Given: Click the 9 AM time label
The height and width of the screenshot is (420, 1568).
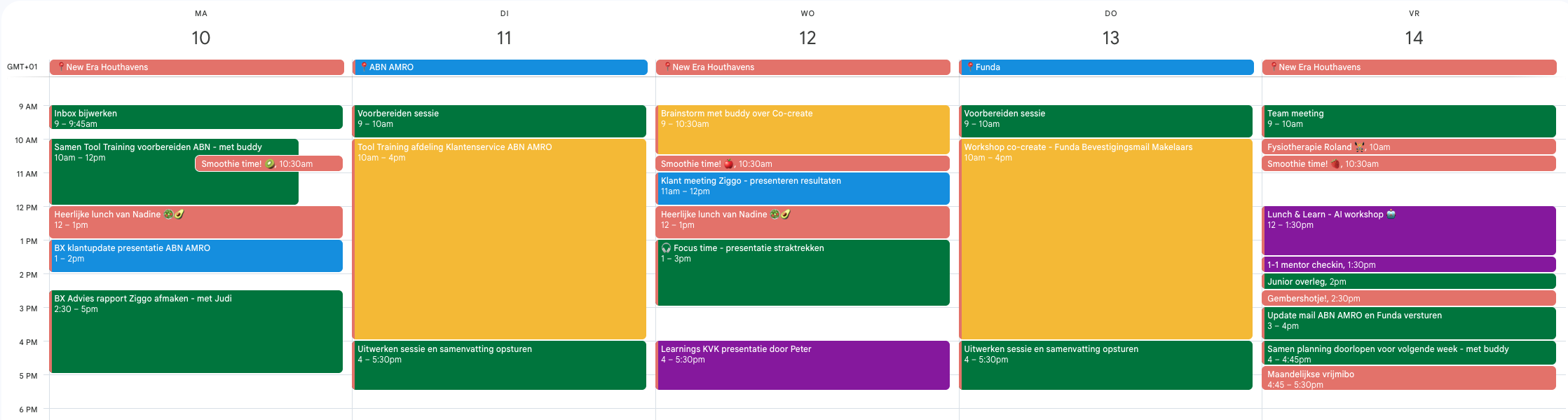Looking at the screenshot, I should [x=28, y=107].
